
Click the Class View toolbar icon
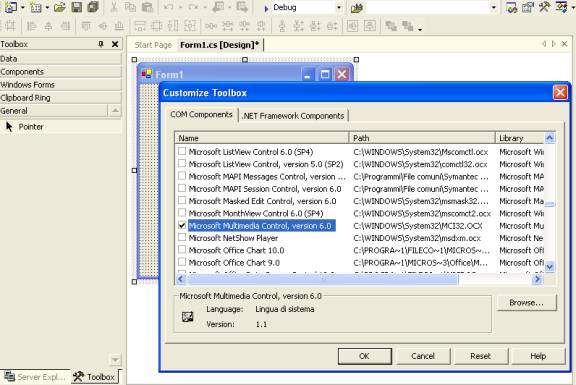click(561, 7)
